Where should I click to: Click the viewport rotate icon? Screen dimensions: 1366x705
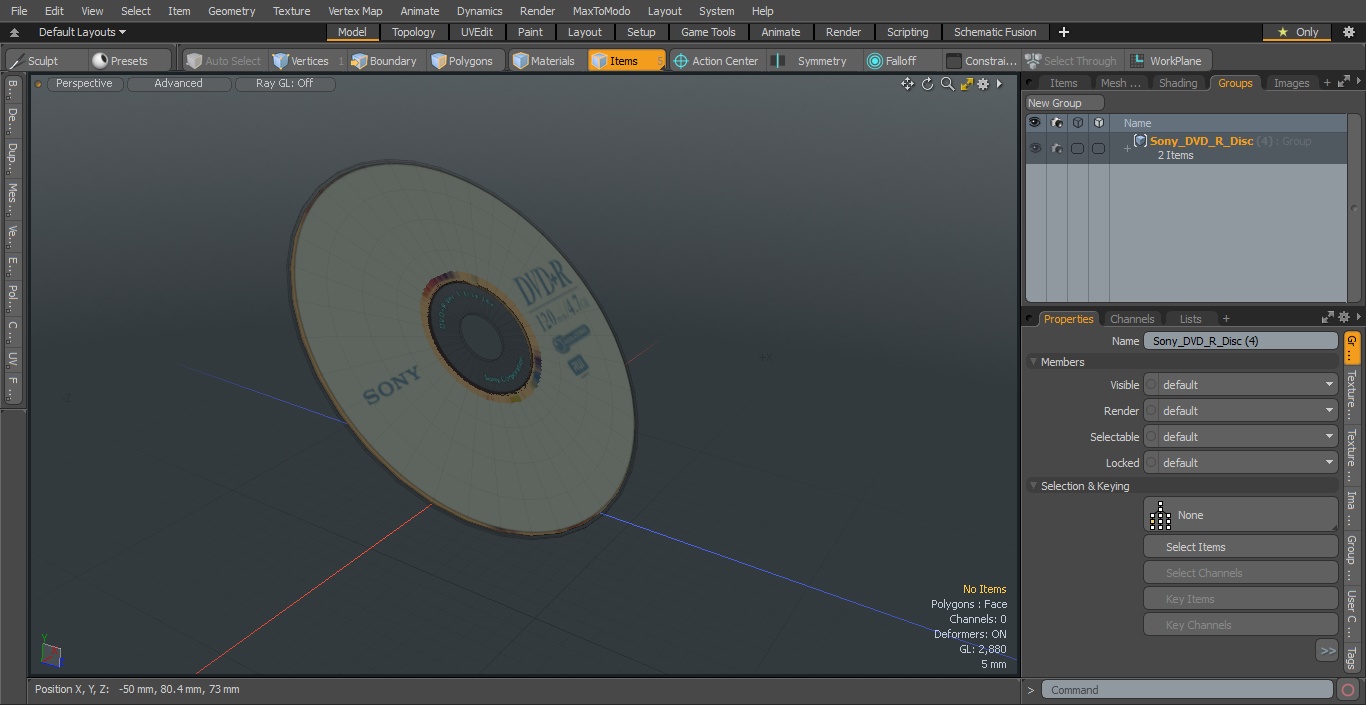[x=927, y=84]
